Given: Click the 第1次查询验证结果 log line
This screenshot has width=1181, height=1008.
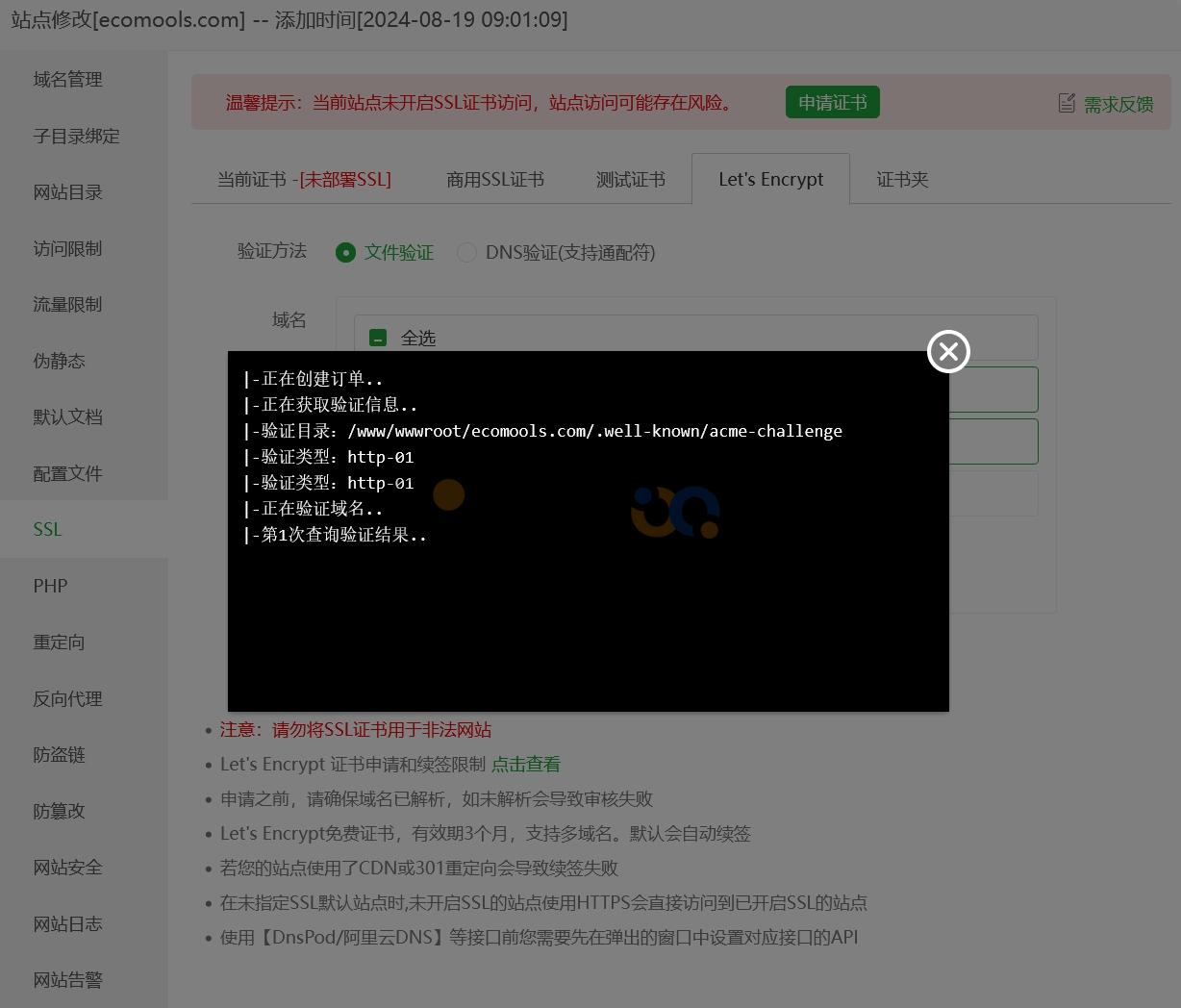Looking at the screenshot, I should tap(335, 535).
